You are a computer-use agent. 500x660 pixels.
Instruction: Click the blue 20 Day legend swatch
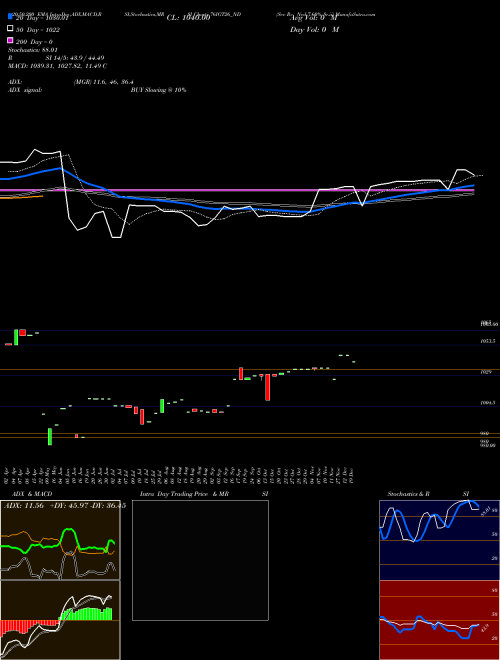(x=10, y=17)
